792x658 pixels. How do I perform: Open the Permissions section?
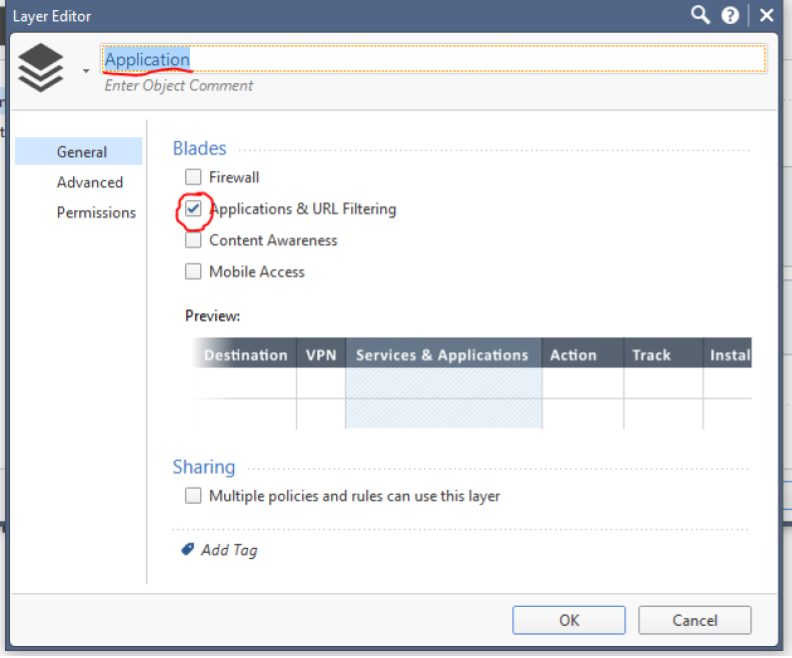click(x=96, y=213)
